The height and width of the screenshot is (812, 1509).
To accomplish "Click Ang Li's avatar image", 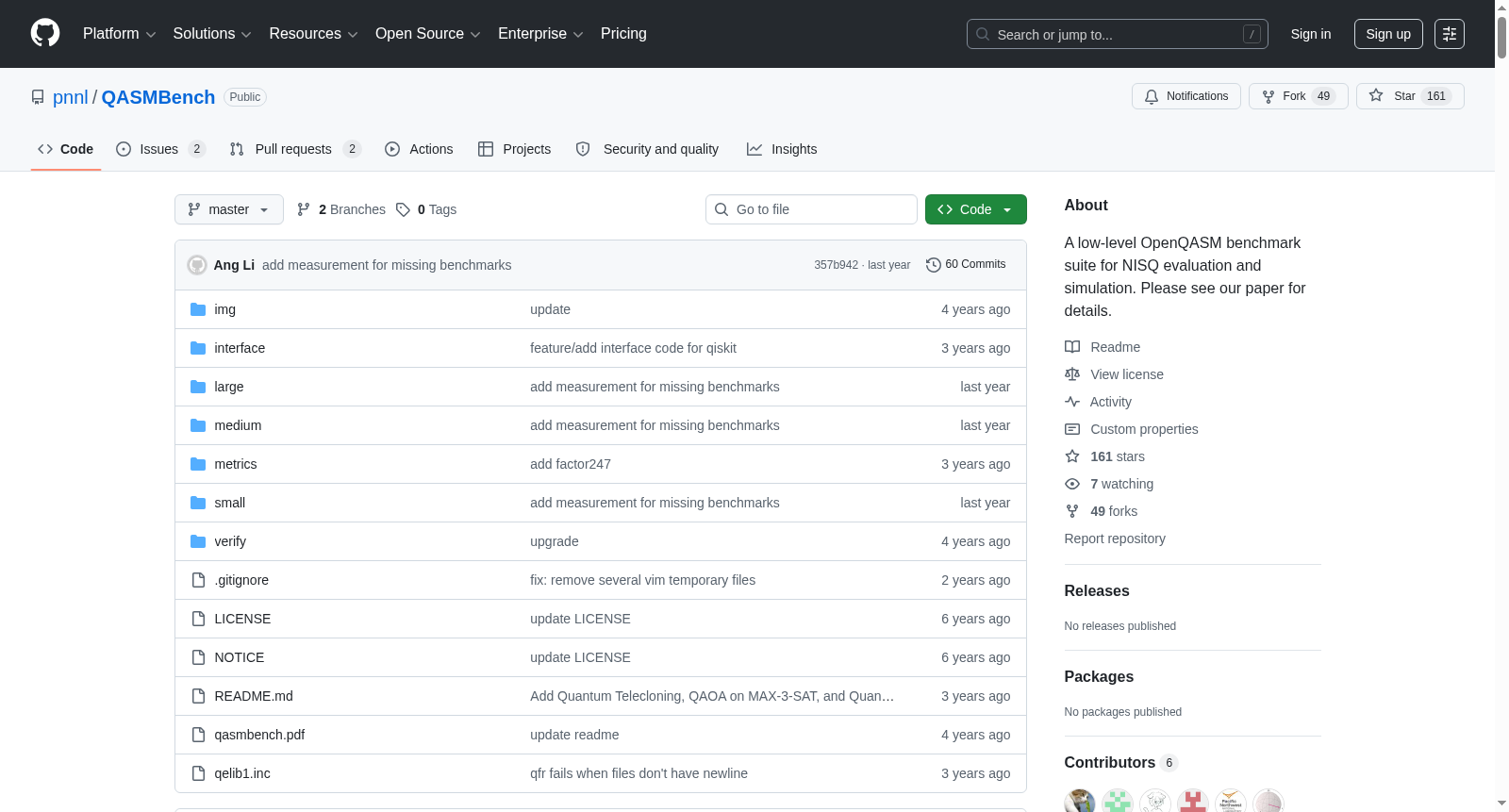I will (197, 265).
